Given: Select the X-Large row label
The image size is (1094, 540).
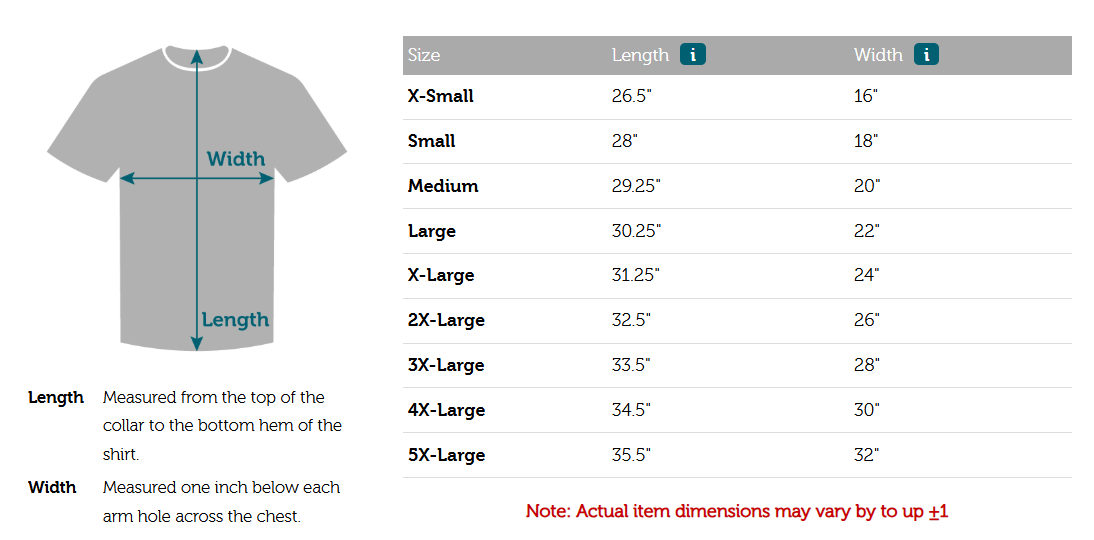Looking at the screenshot, I should tap(441, 275).
